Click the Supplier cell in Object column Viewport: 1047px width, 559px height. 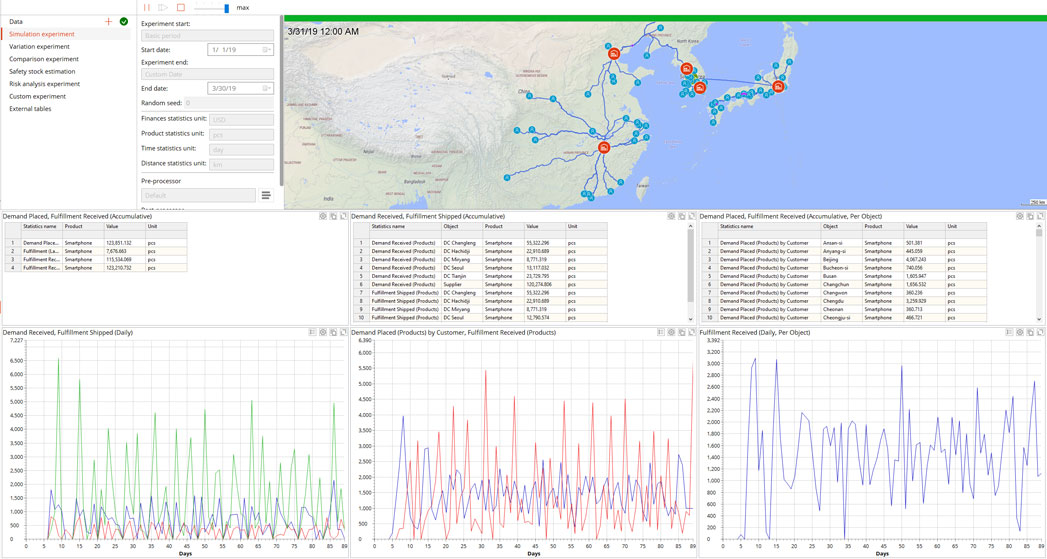(461, 285)
